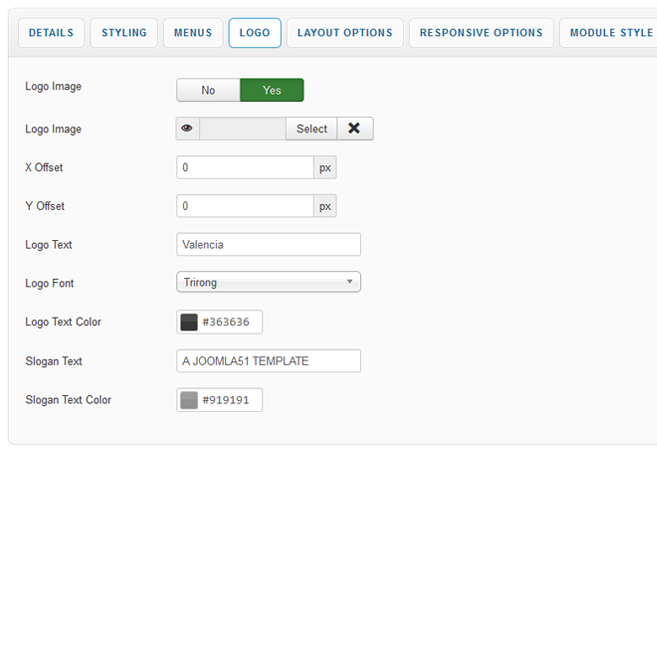Open the Logo Font dropdown
Viewport: 657px width, 657px height.
pyautogui.click(x=268, y=283)
